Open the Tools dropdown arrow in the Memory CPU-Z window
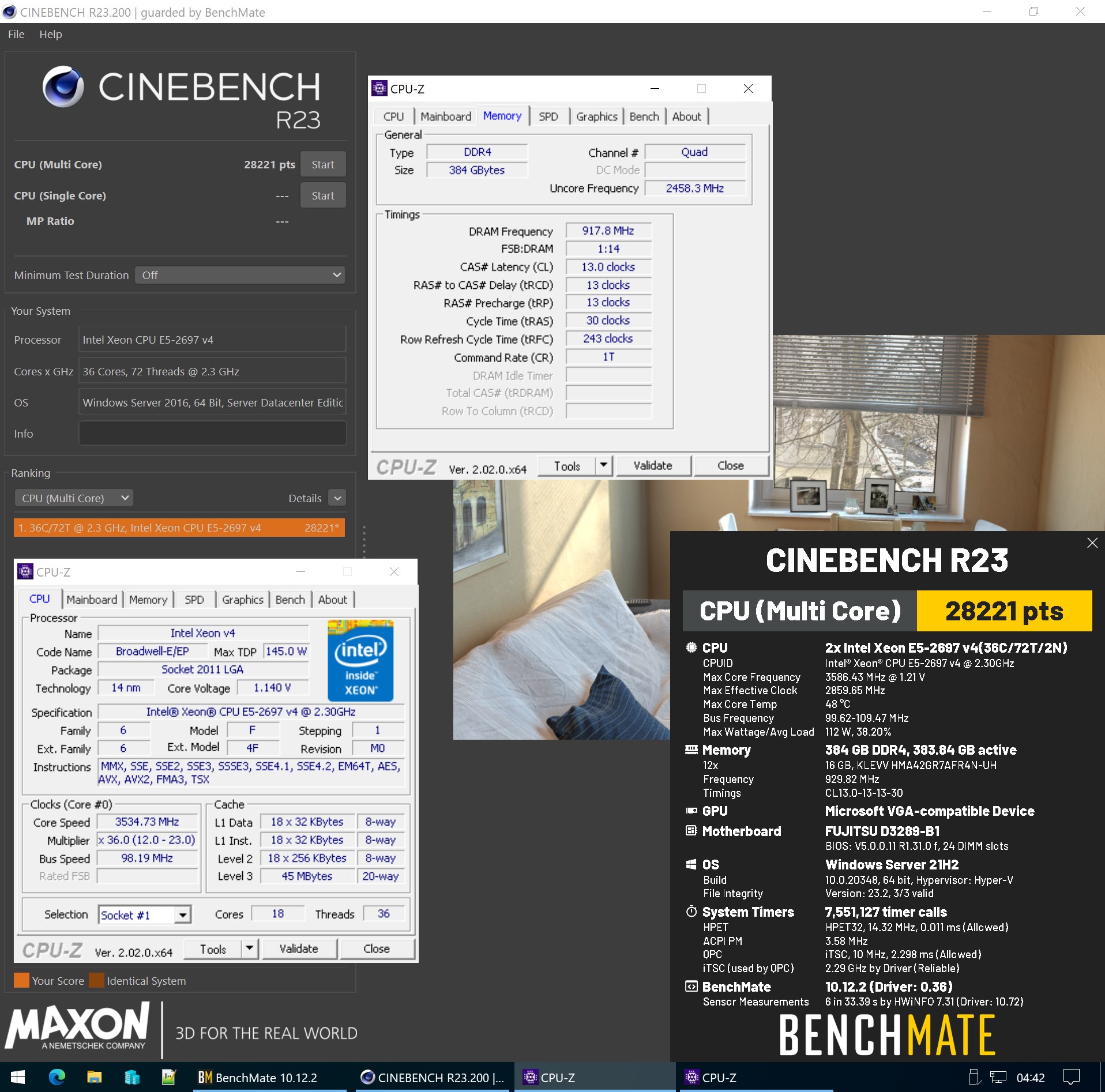 click(603, 465)
